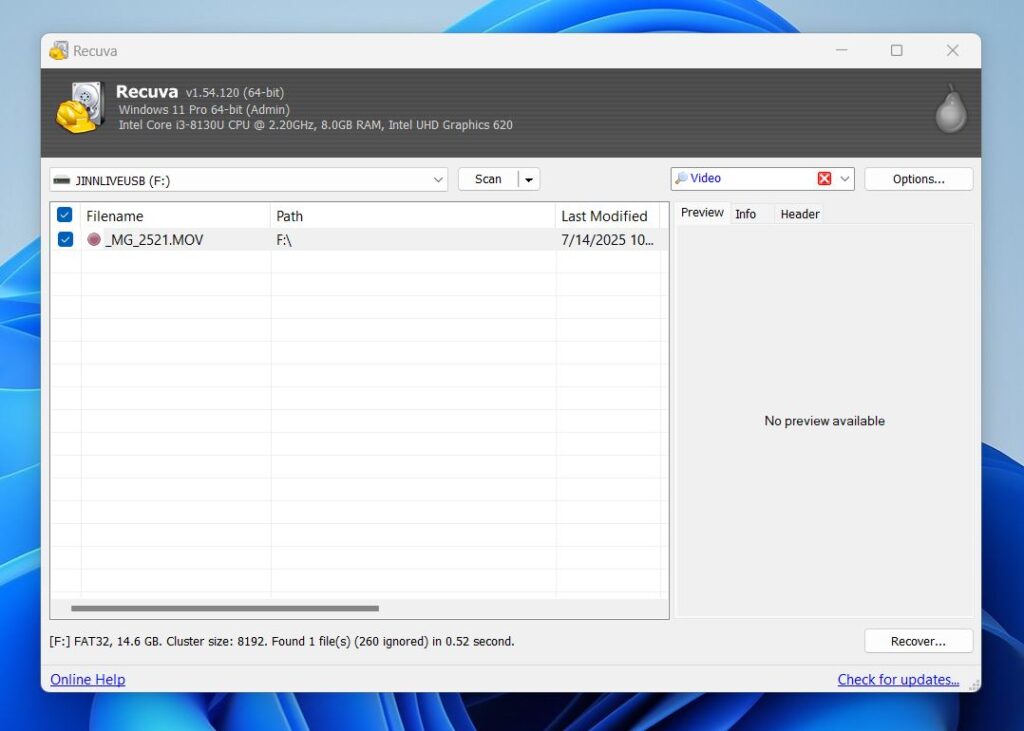This screenshot has height=731, width=1024.
Task: Switch to the Header tab
Action: [x=799, y=212]
